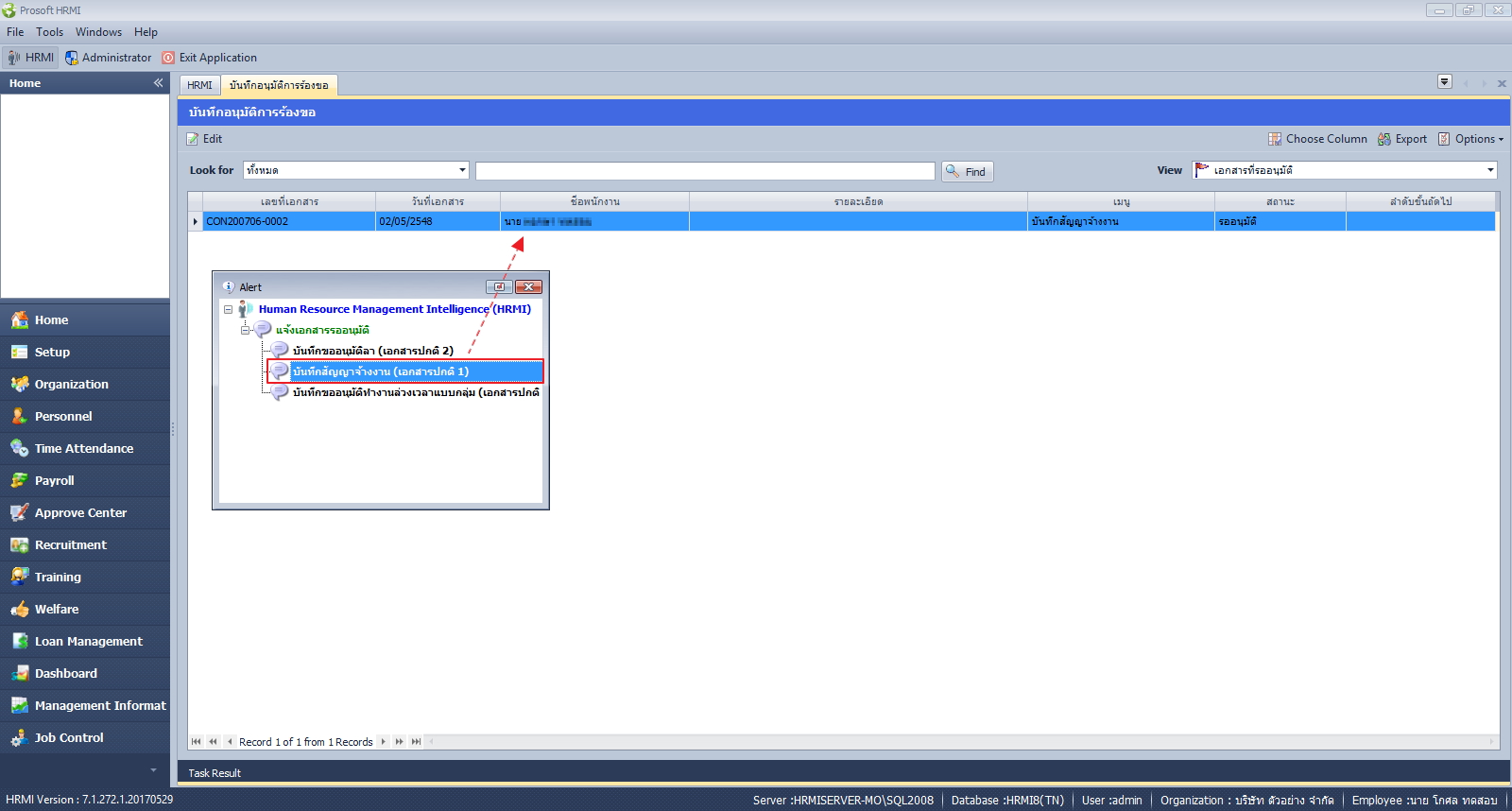Click the Choose Column icon
1512x811 pixels.
[x=1275, y=139]
